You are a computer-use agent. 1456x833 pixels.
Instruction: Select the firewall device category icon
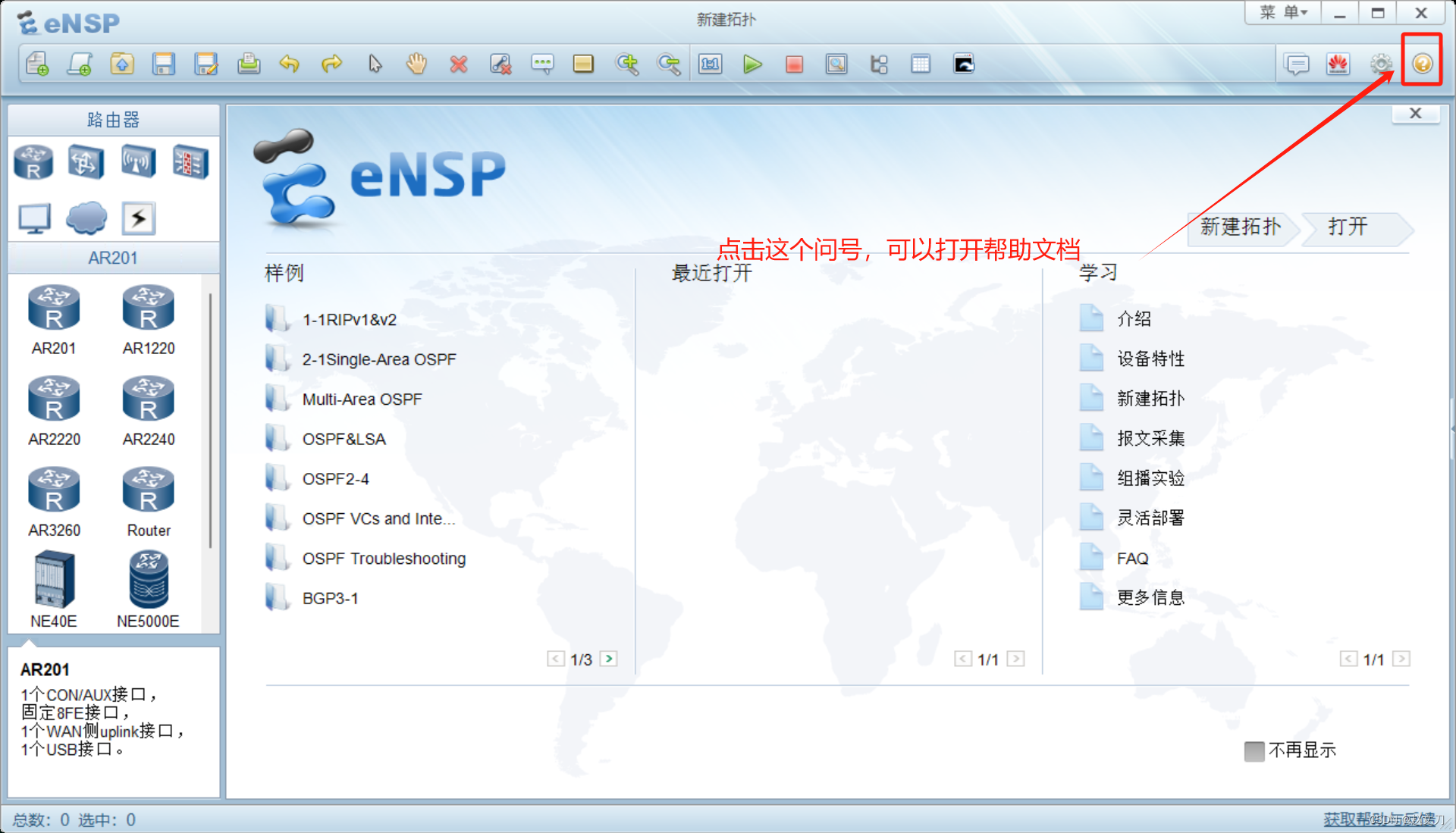pyautogui.click(x=190, y=161)
